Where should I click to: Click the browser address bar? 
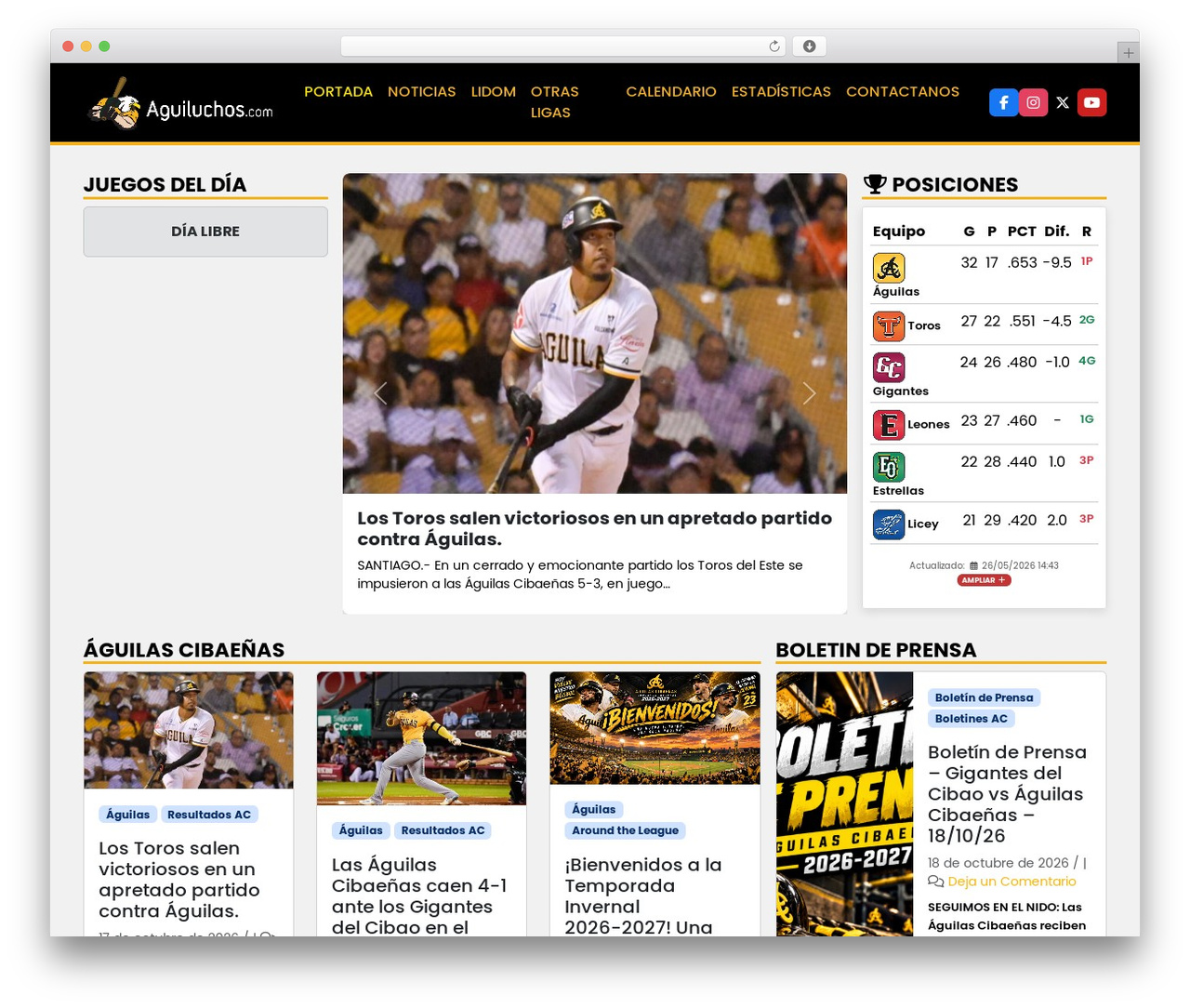(x=563, y=46)
